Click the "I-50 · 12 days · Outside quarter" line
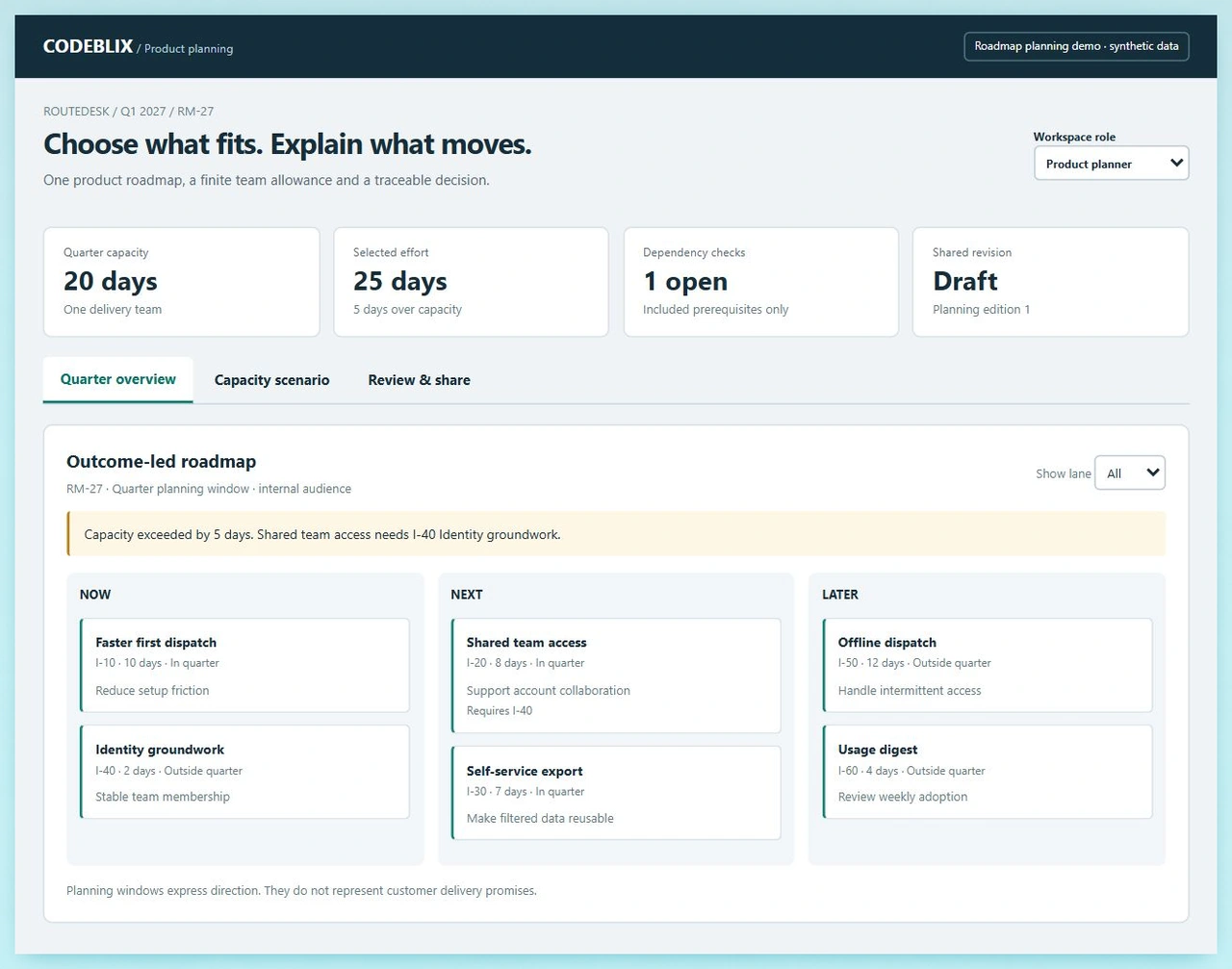This screenshot has width=1232, height=969. pyautogui.click(x=914, y=663)
